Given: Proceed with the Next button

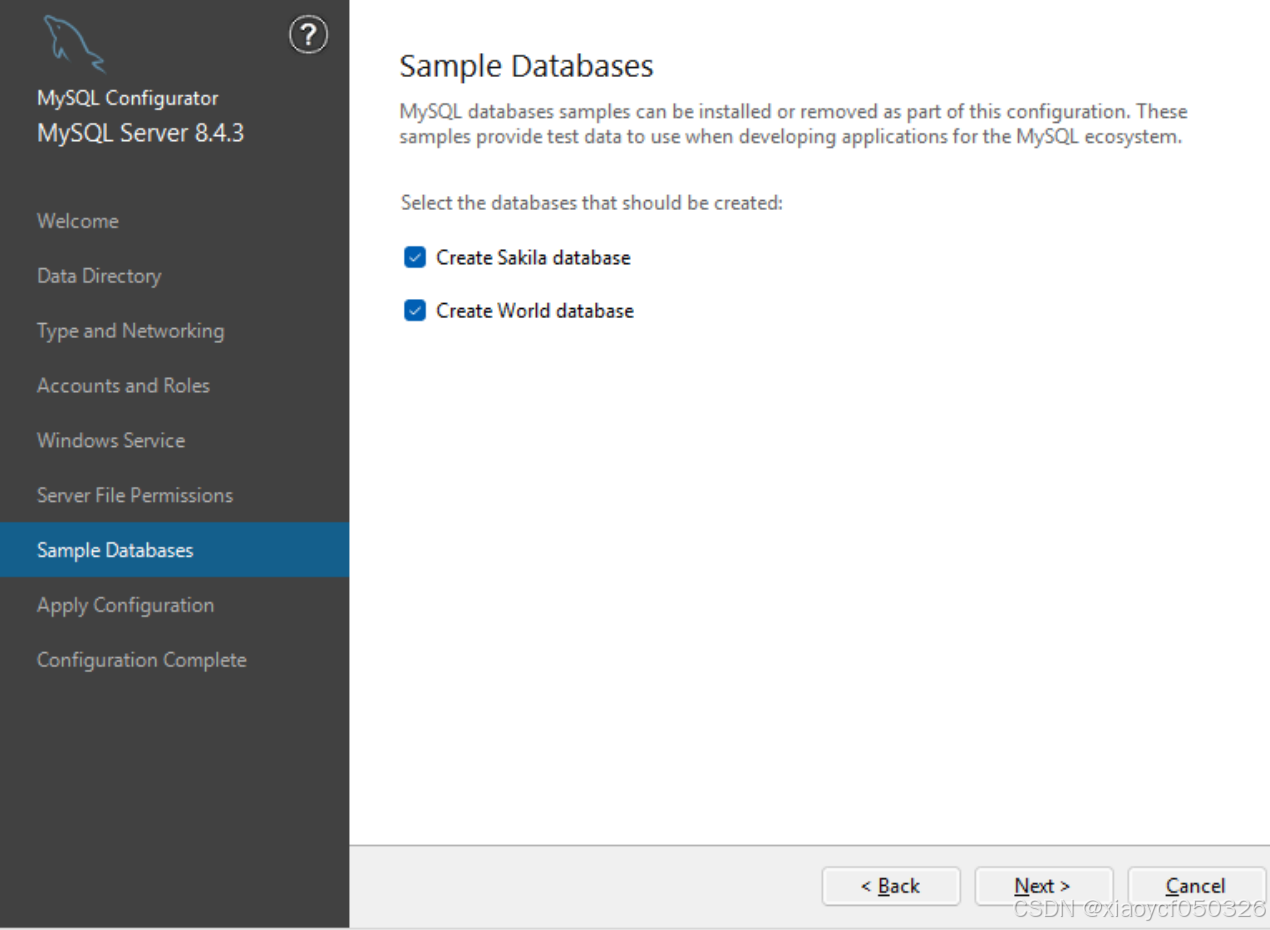Looking at the screenshot, I should [1043, 886].
